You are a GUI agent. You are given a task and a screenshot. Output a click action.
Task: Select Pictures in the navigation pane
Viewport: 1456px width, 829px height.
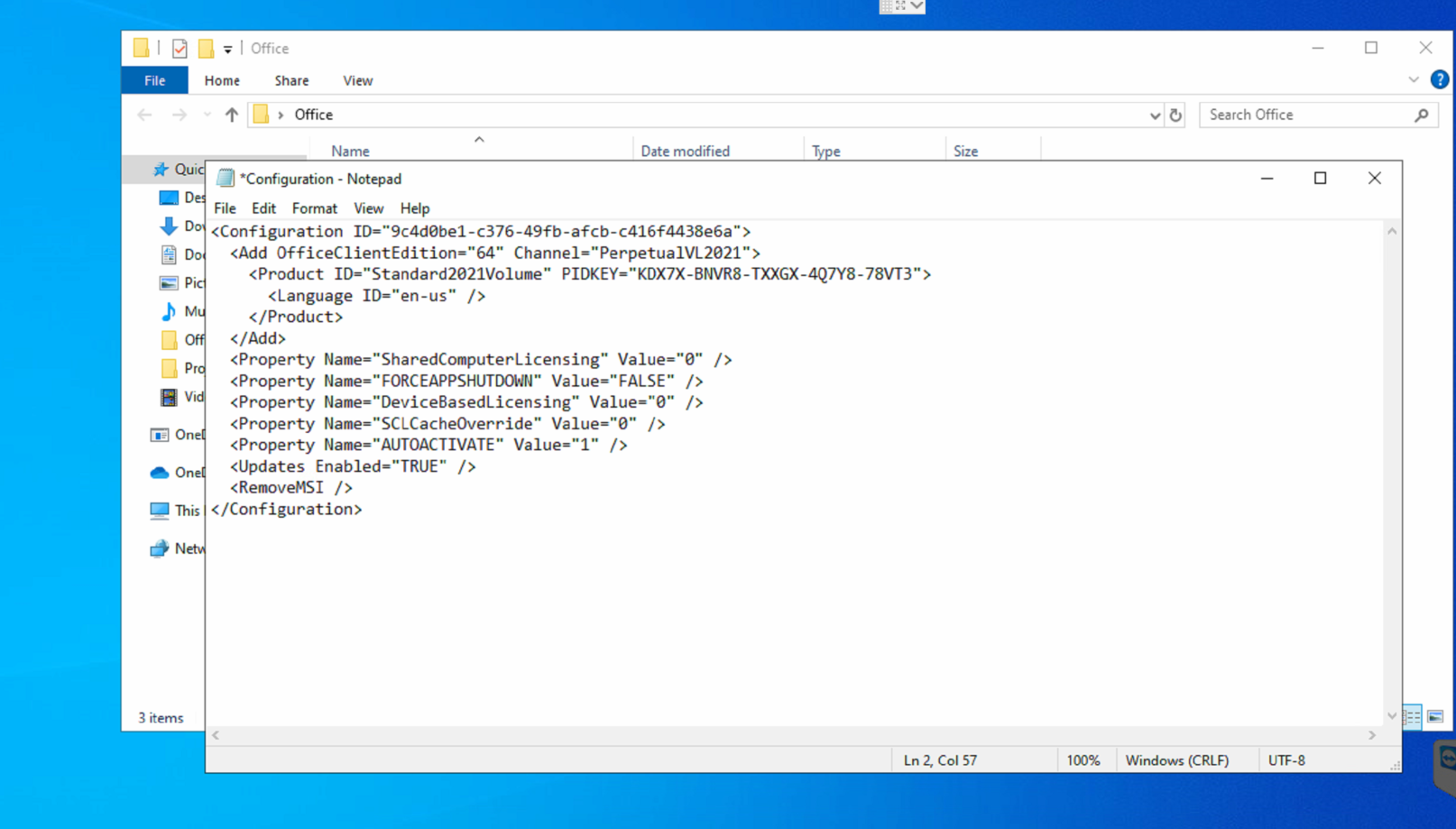(x=181, y=283)
